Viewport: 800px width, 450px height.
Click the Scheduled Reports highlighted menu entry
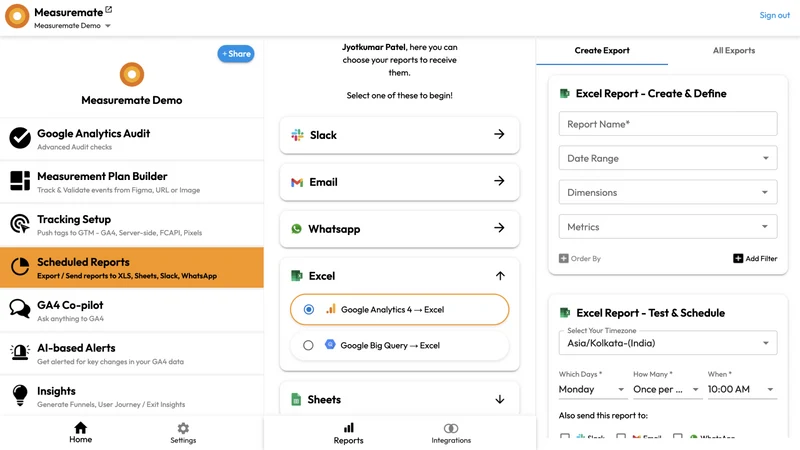(x=132, y=268)
